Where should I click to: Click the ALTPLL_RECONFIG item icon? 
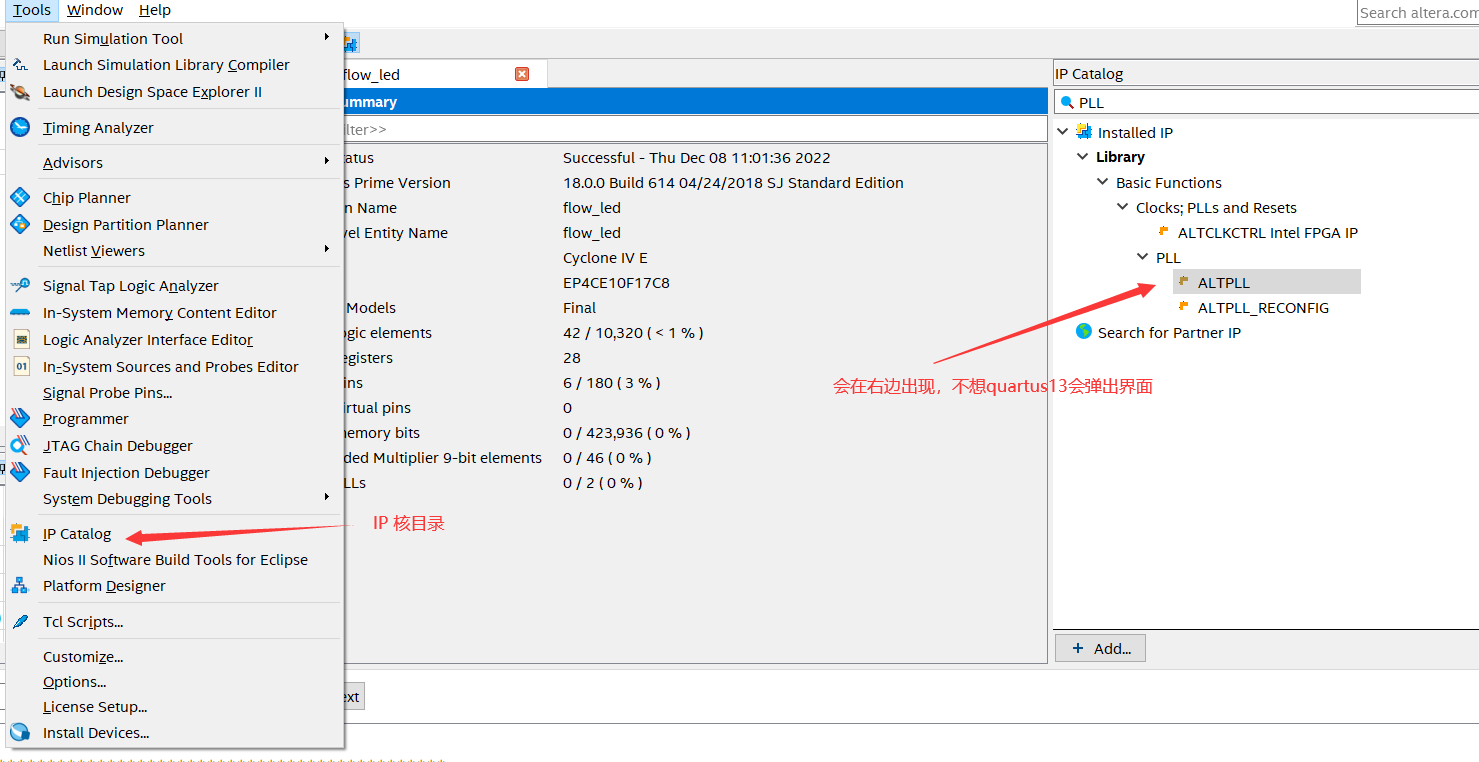pos(1184,306)
